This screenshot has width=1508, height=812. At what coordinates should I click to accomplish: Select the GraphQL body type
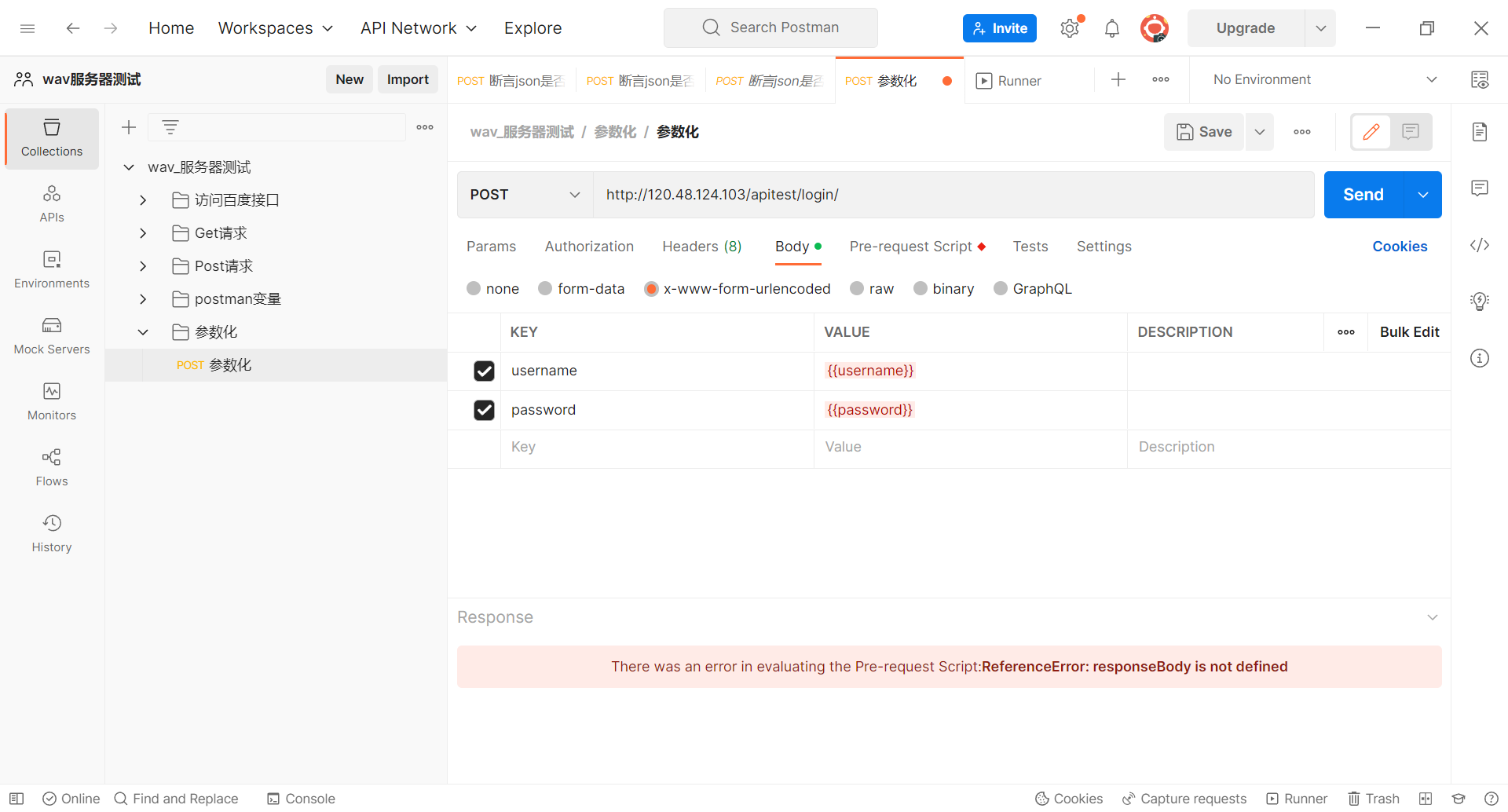pos(1001,288)
